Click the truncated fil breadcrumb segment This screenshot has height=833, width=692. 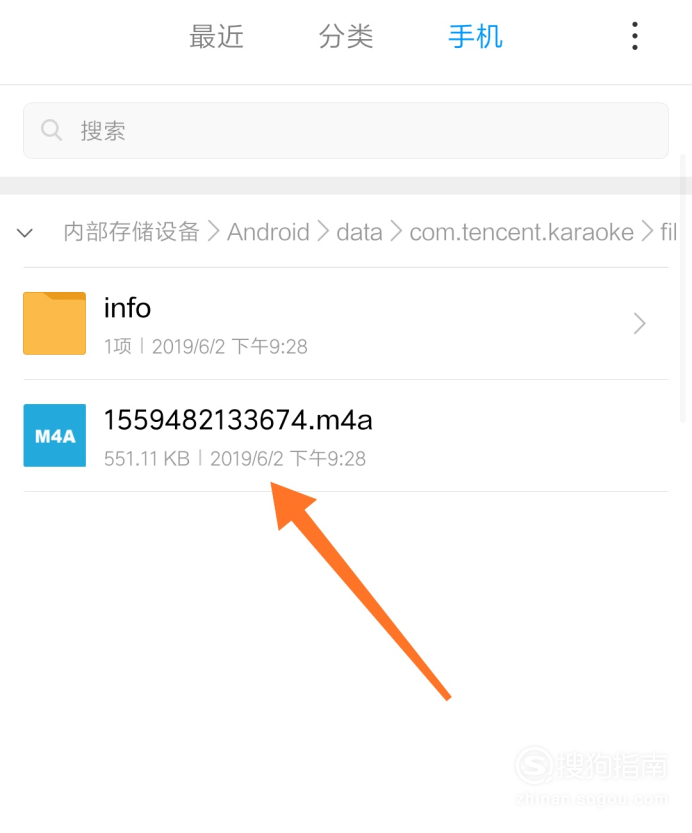point(668,232)
